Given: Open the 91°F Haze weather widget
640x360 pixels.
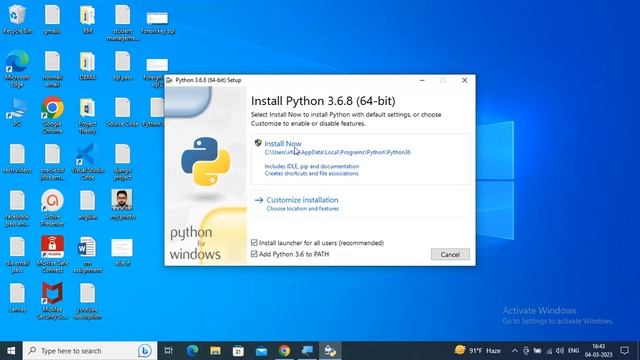Looking at the screenshot, I should (478, 350).
